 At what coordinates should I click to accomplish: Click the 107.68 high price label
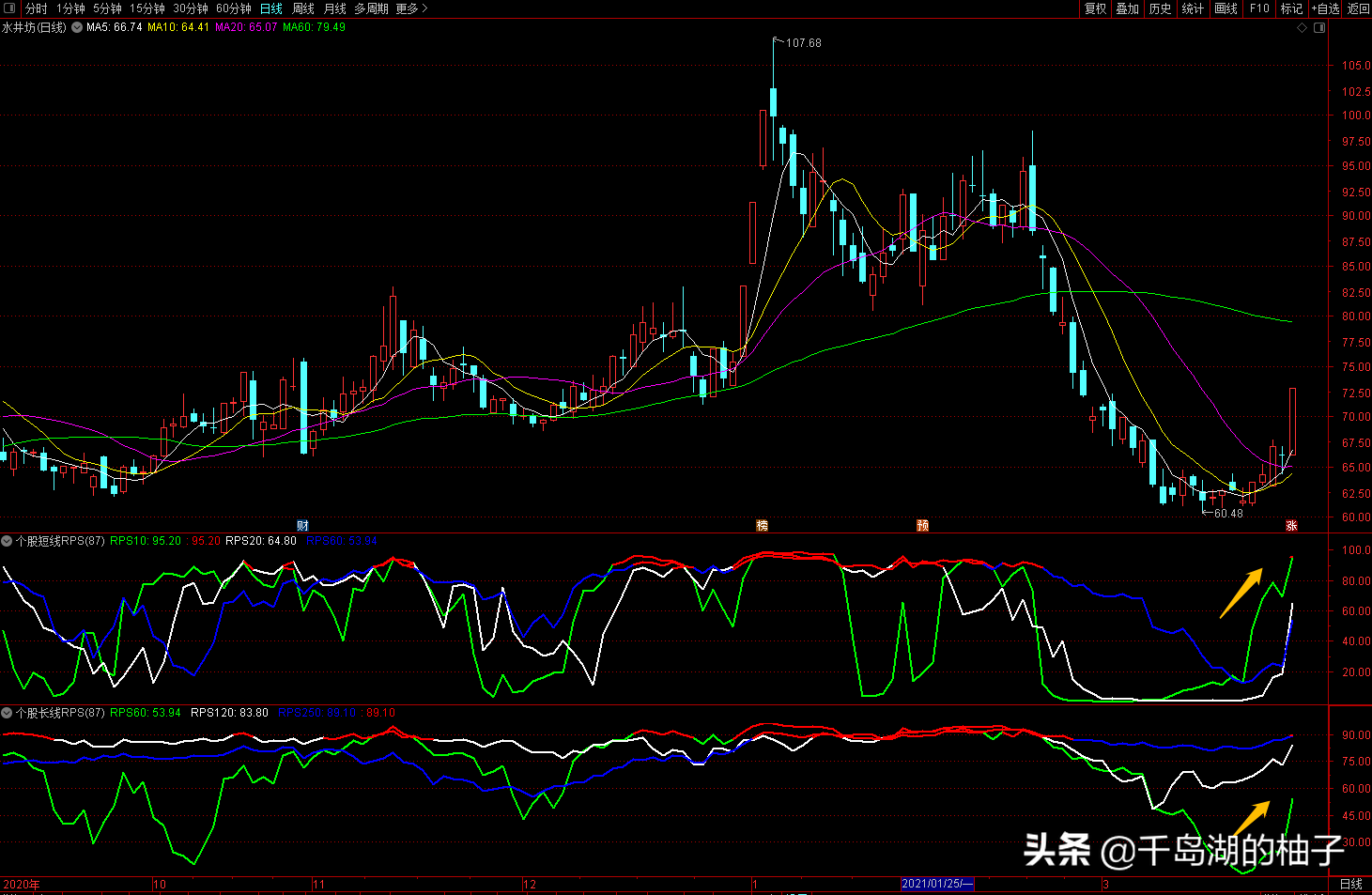click(804, 43)
